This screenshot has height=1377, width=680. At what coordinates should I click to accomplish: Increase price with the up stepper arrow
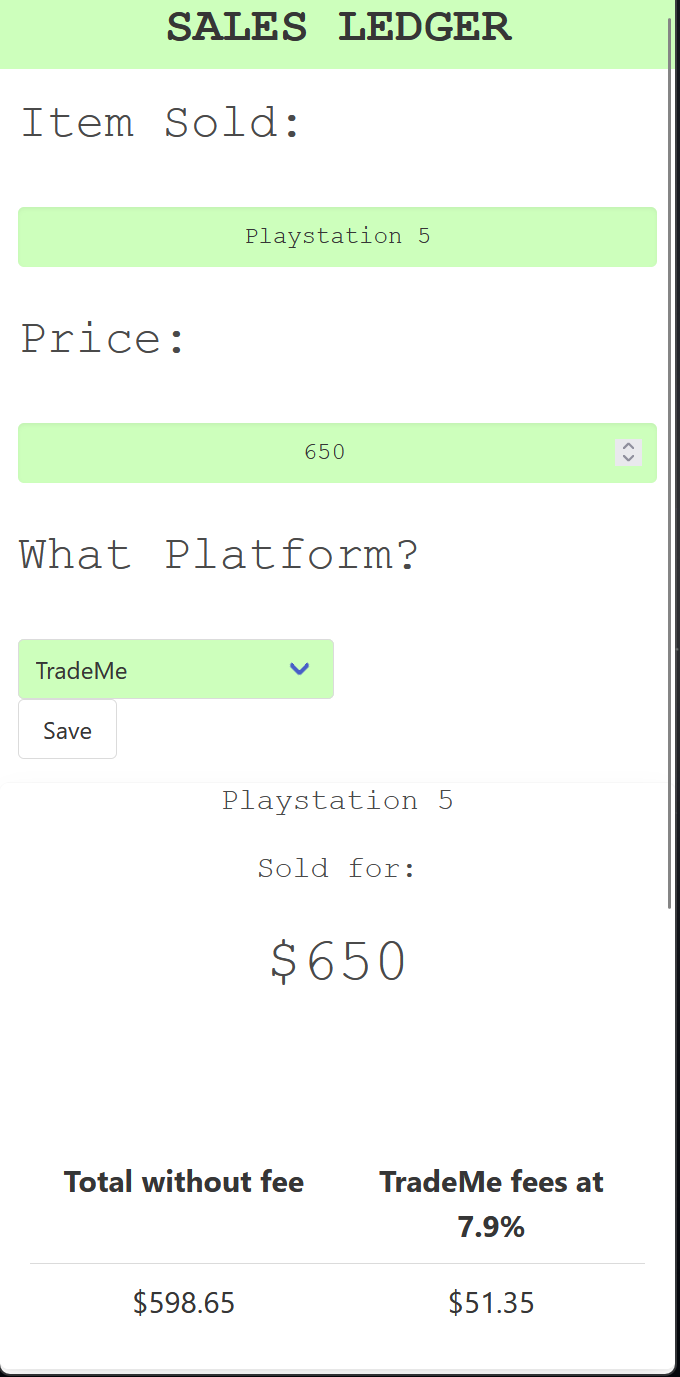click(628, 446)
